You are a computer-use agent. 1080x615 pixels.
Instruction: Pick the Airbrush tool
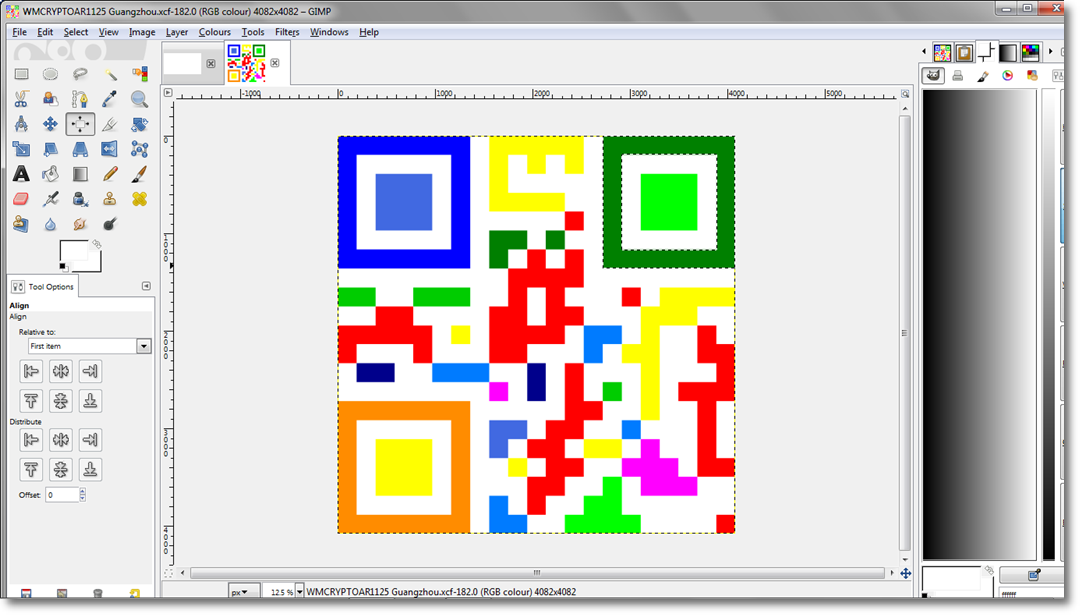click(50, 199)
